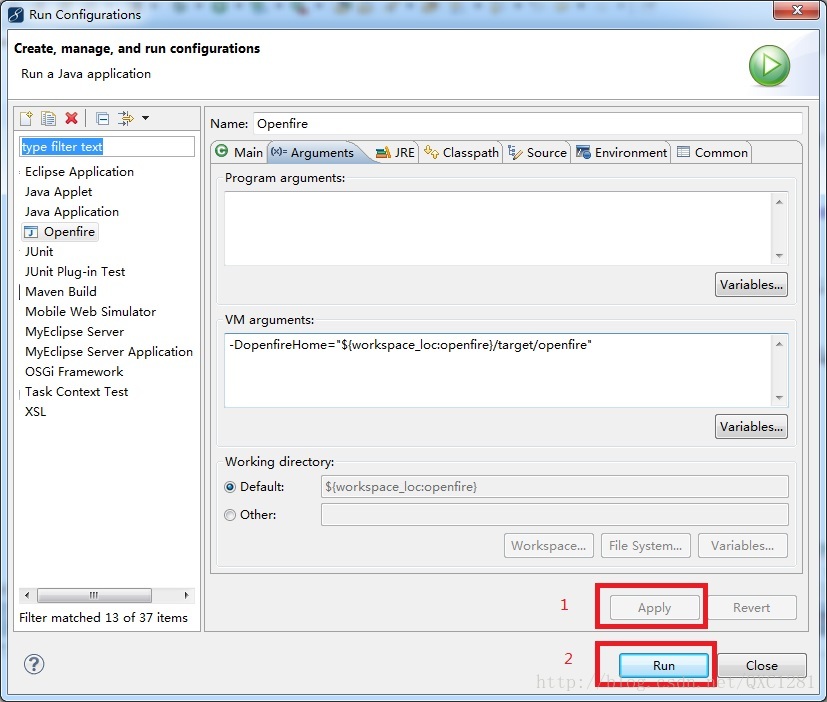The height and width of the screenshot is (702, 827).
Task: Run the Openfire configuration
Action: 663,666
